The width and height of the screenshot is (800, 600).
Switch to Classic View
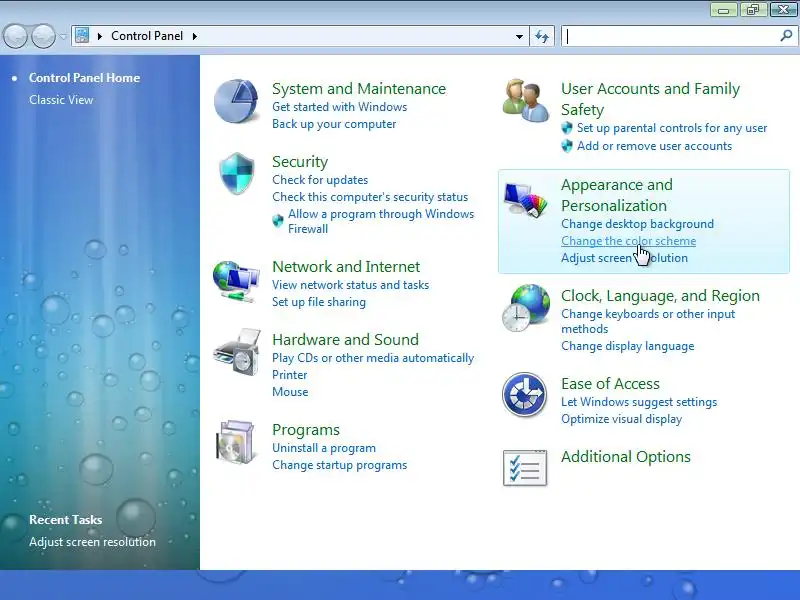click(x=61, y=99)
